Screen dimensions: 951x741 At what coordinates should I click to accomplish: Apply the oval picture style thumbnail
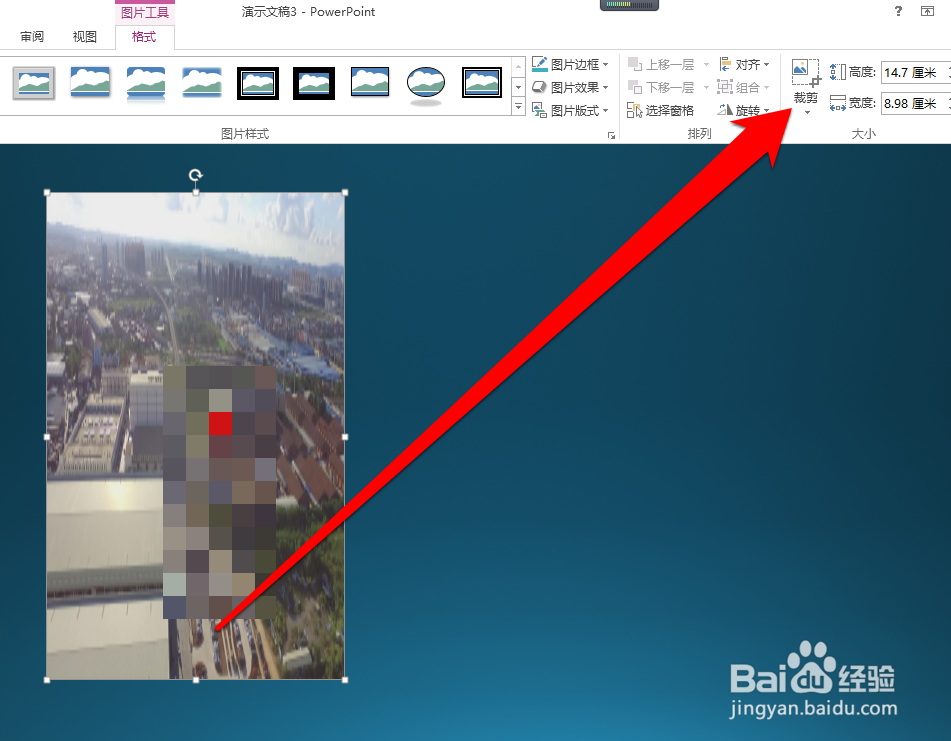(x=426, y=84)
